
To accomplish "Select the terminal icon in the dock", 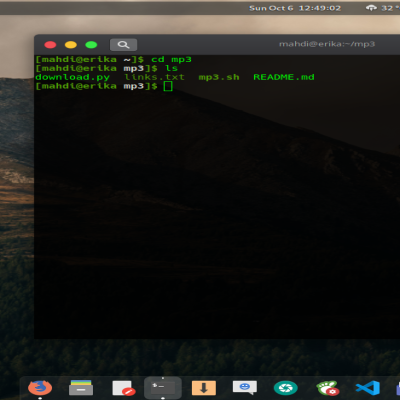I will [163, 388].
